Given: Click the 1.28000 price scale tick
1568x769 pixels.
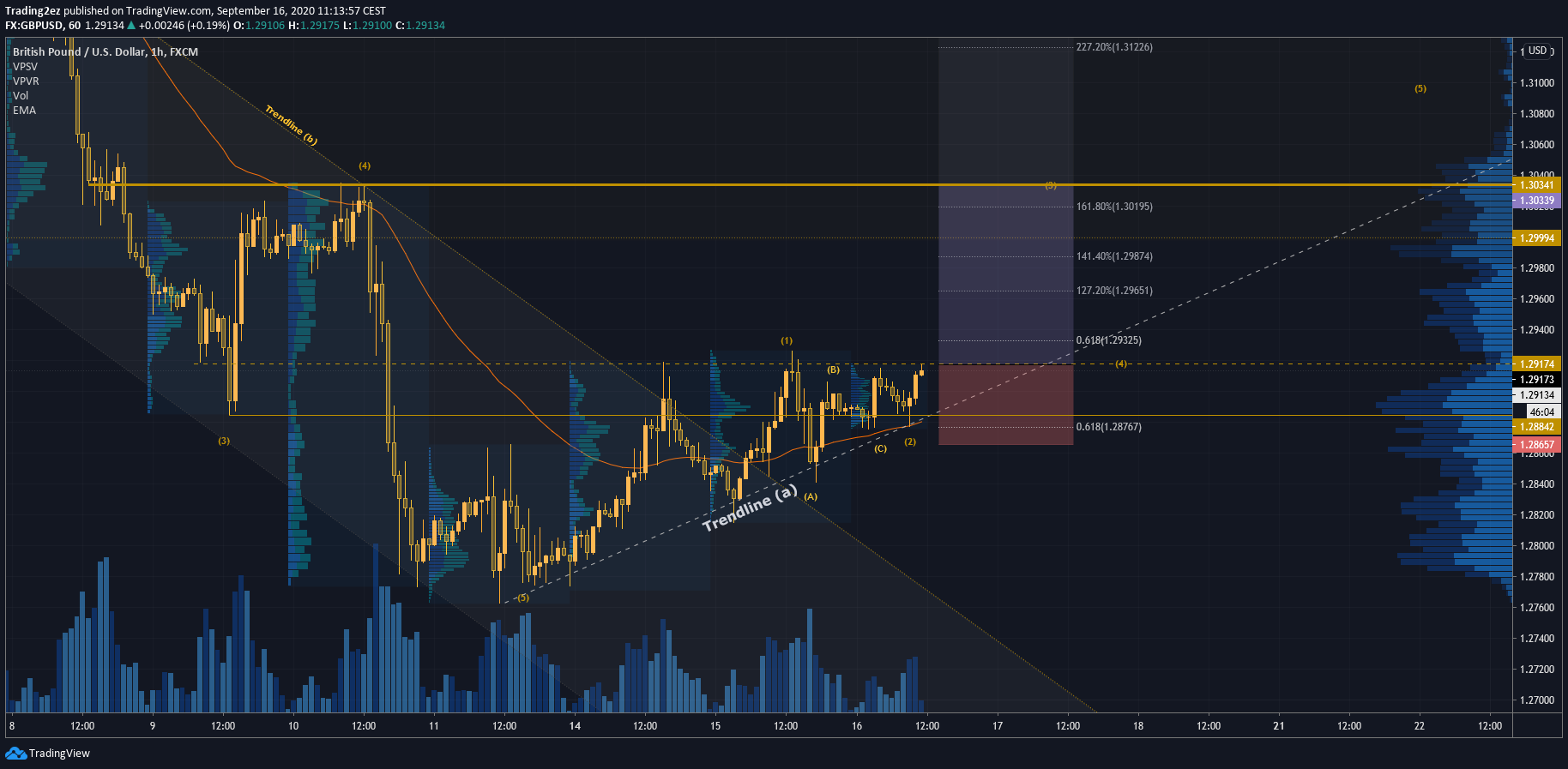Looking at the screenshot, I should coord(1536,546).
